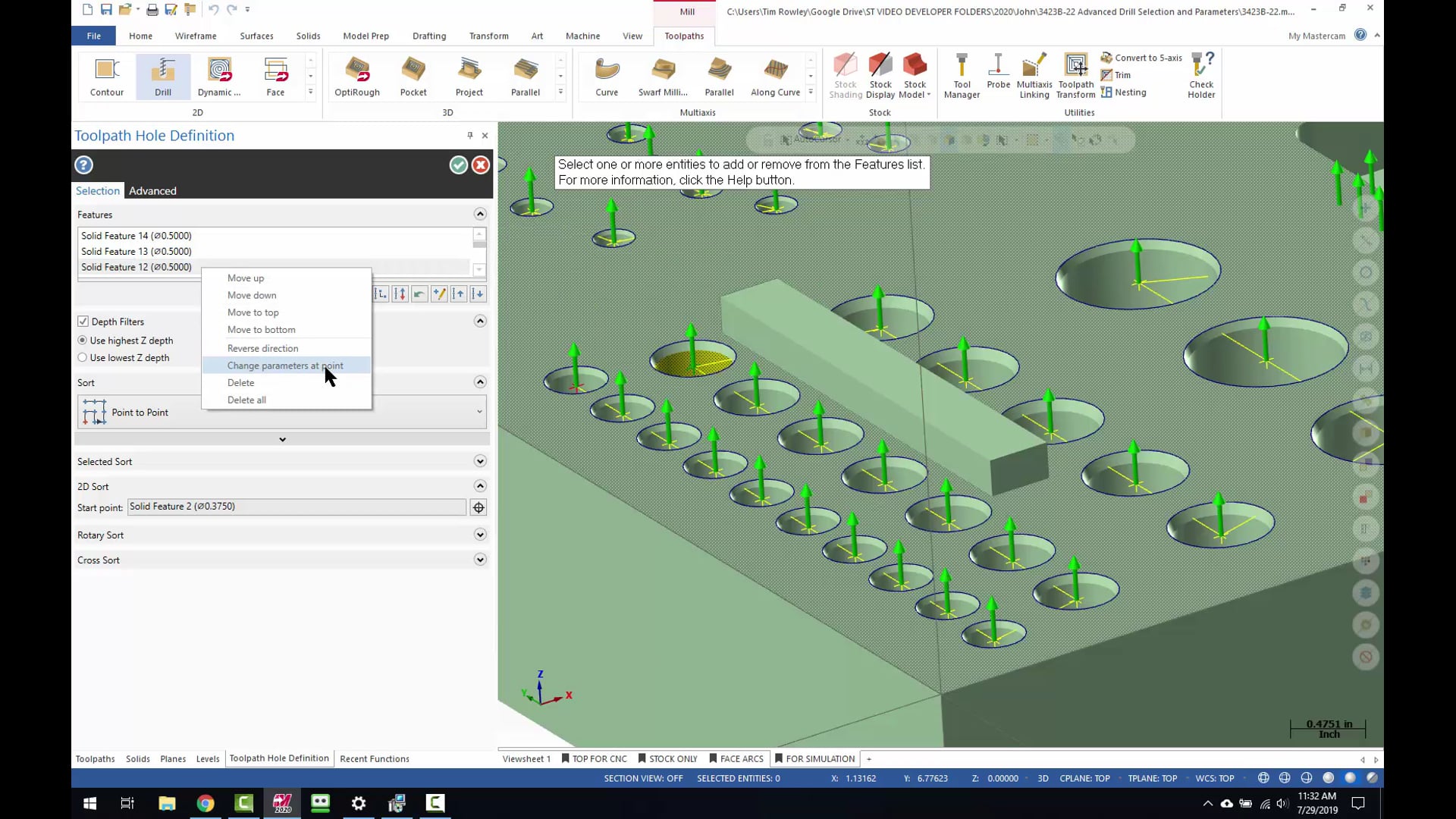
Task: Click WCS: TOP in status bar
Action: pyautogui.click(x=1215, y=779)
